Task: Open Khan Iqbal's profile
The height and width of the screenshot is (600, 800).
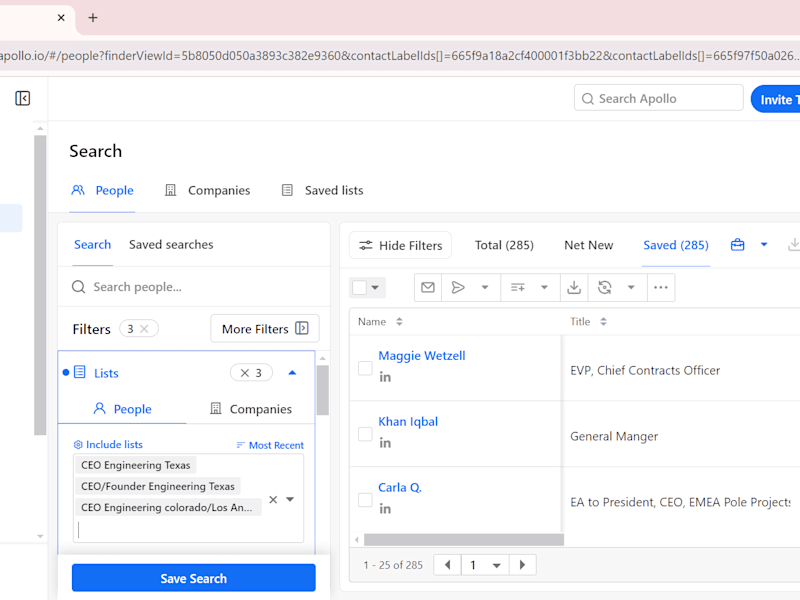Action: click(x=408, y=421)
